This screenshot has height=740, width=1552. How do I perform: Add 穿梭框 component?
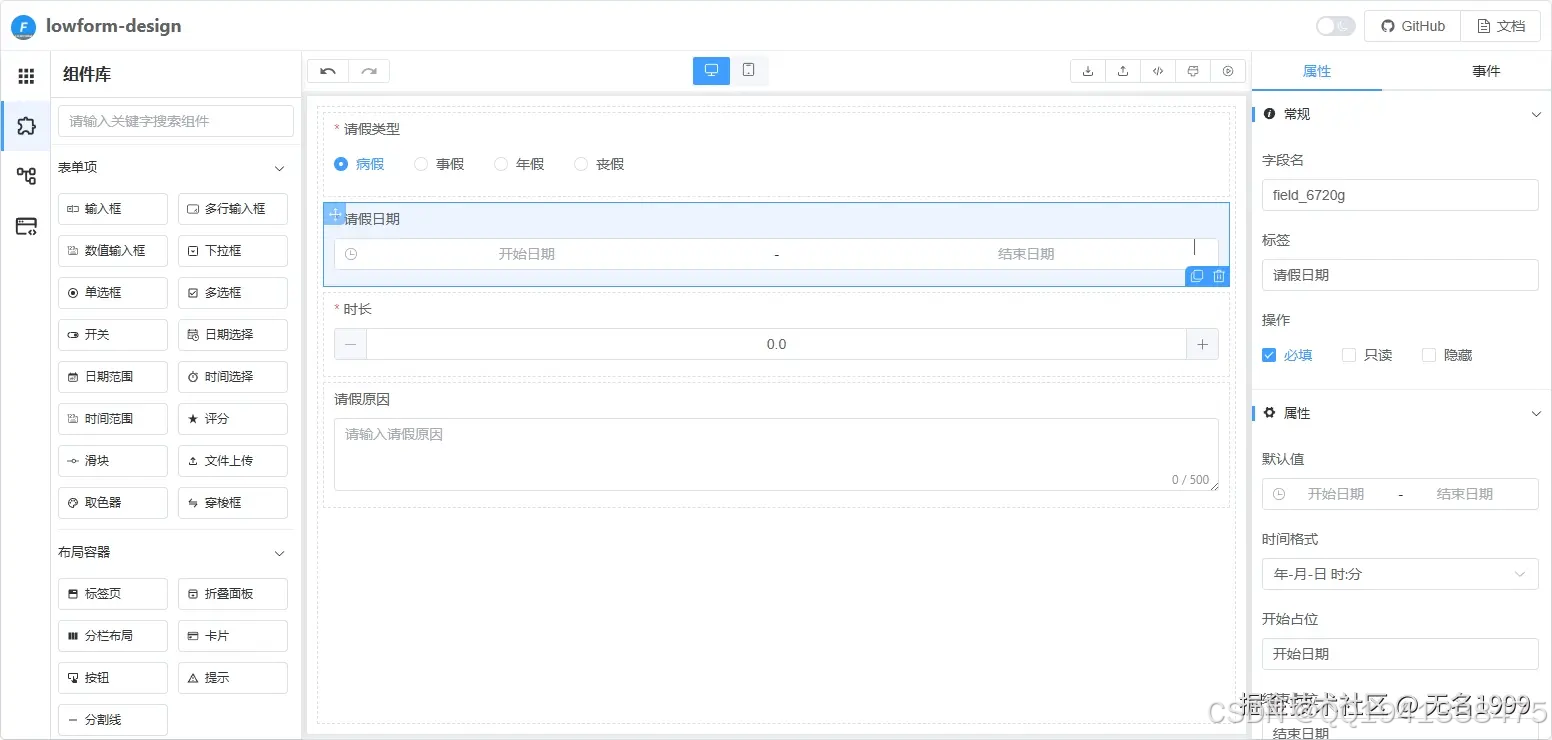[x=233, y=503]
